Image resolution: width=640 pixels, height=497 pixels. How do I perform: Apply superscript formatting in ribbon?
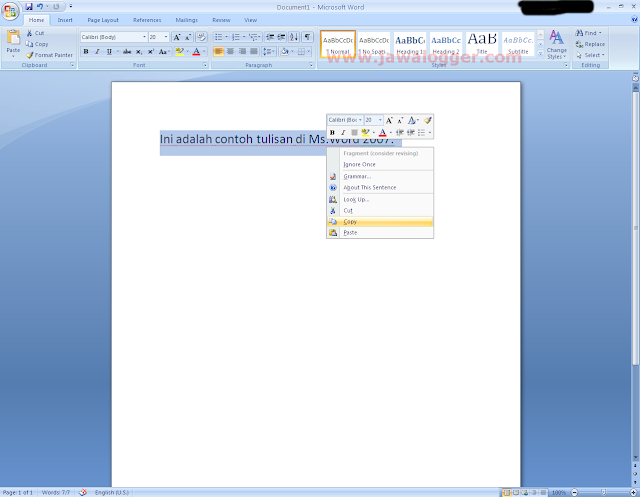[151, 51]
